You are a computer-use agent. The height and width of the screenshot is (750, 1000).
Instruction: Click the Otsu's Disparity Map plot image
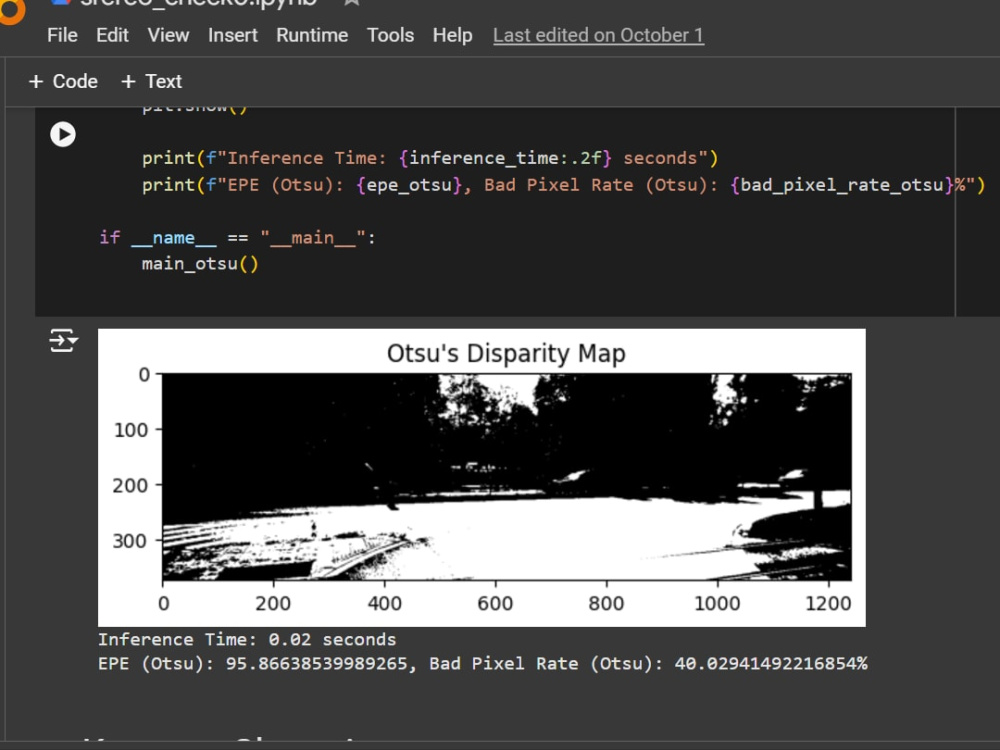[x=482, y=477]
